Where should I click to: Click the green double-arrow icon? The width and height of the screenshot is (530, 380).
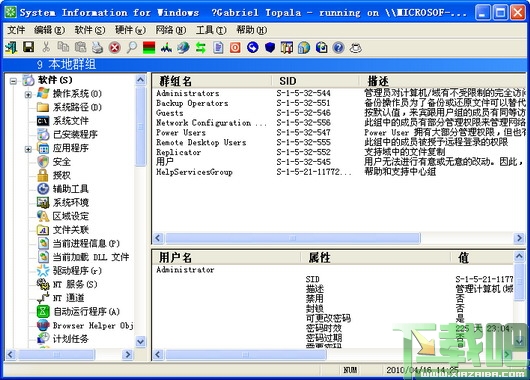[x=201, y=48]
